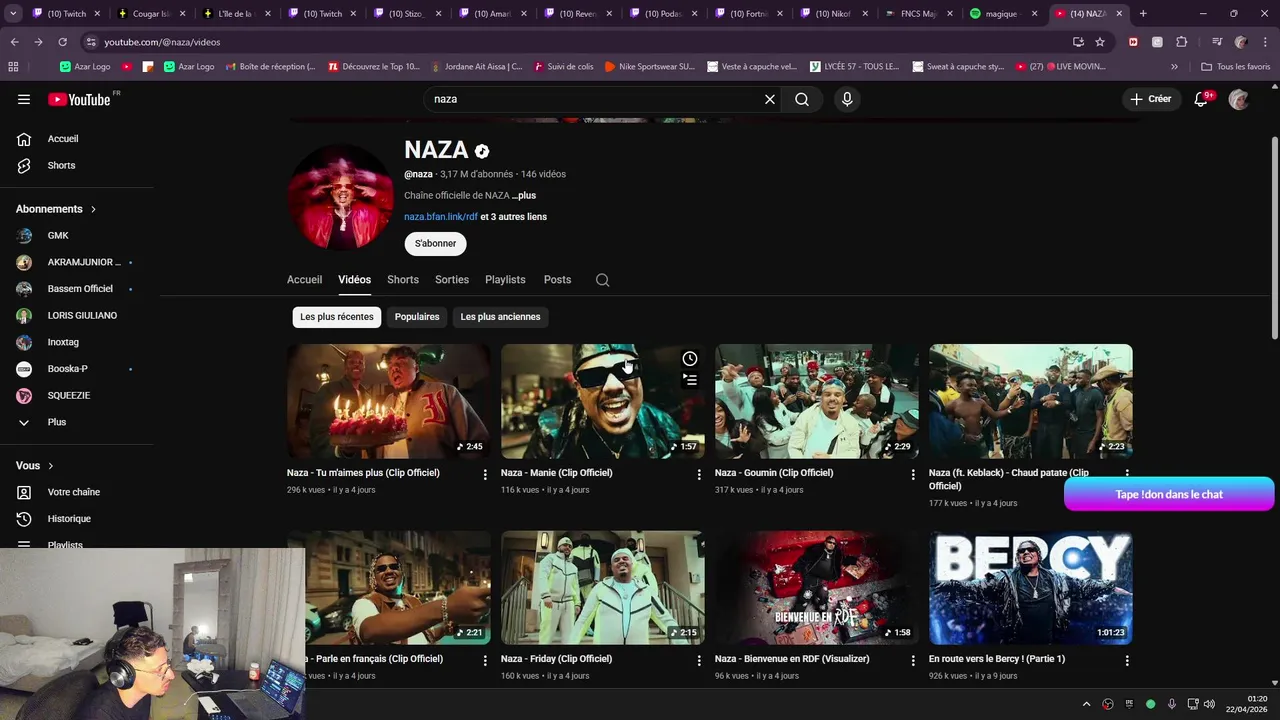Open Goumin video thumbnail

coord(816,401)
